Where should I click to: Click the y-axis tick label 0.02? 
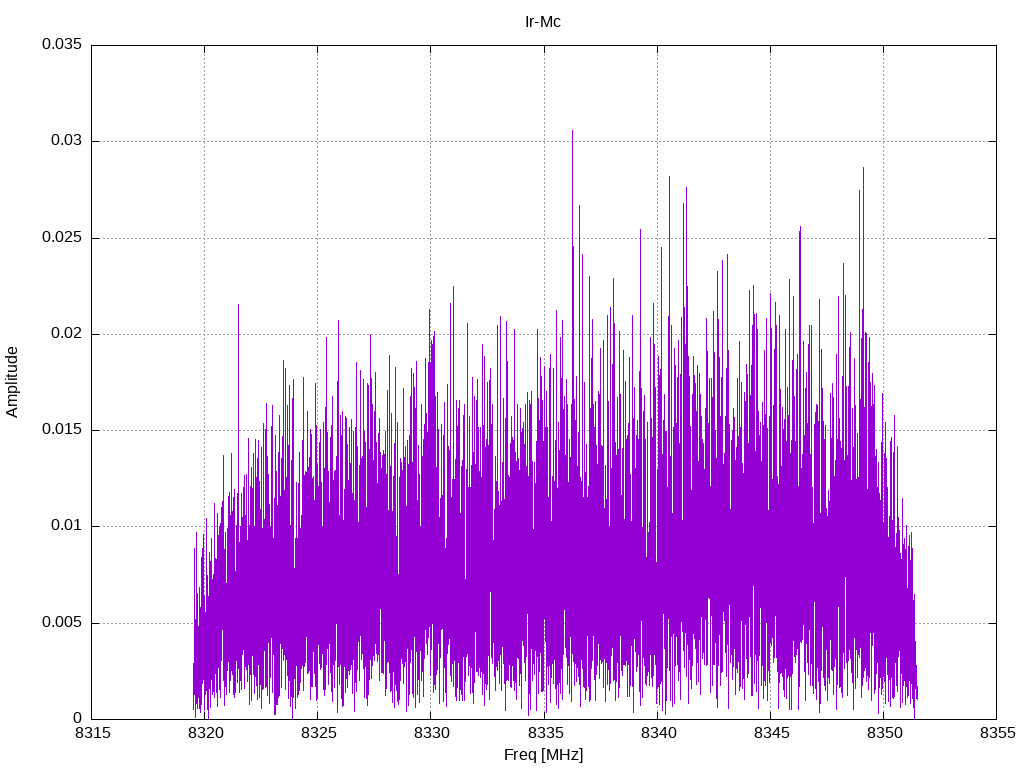click(67, 333)
